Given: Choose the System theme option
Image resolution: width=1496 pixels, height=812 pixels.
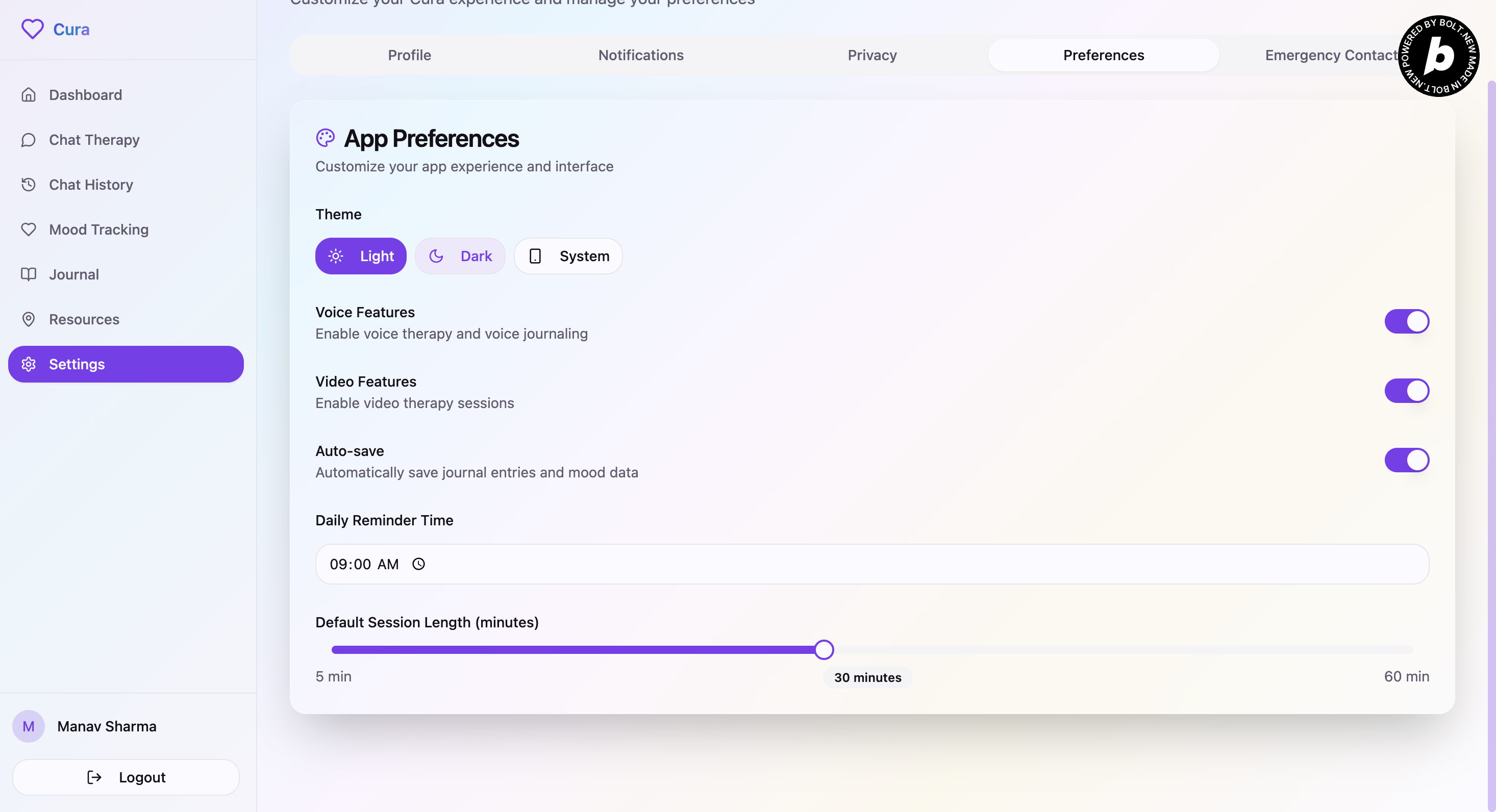Looking at the screenshot, I should [x=568, y=256].
